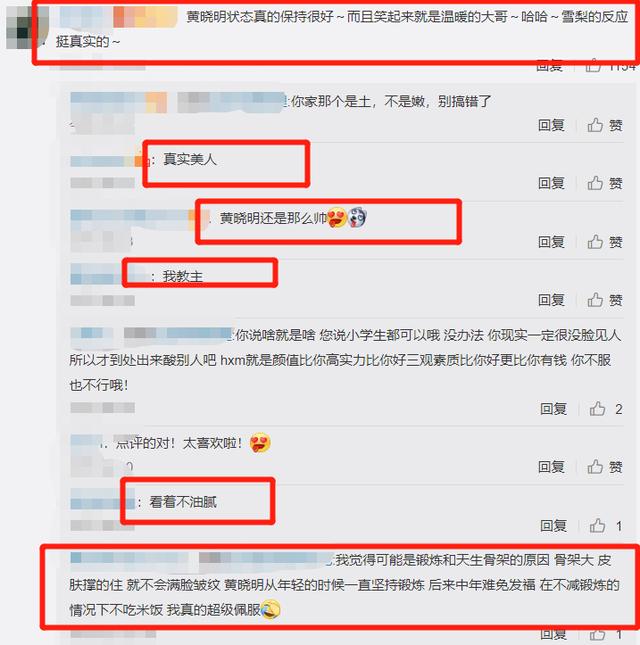Click the laughing-crying emoji after '超级佩服'
This screenshot has height=645, width=640.
pos(271,609)
